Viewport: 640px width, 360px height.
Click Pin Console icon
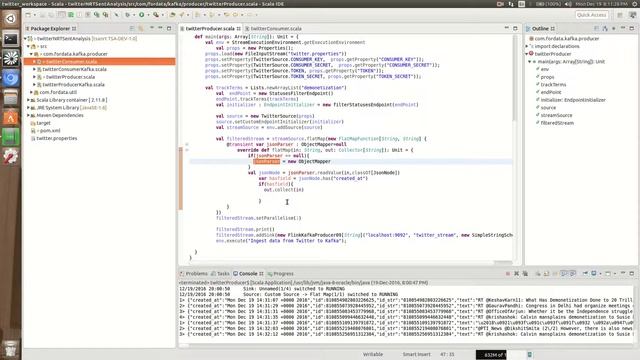pyautogui.click(x=585, y=273)
